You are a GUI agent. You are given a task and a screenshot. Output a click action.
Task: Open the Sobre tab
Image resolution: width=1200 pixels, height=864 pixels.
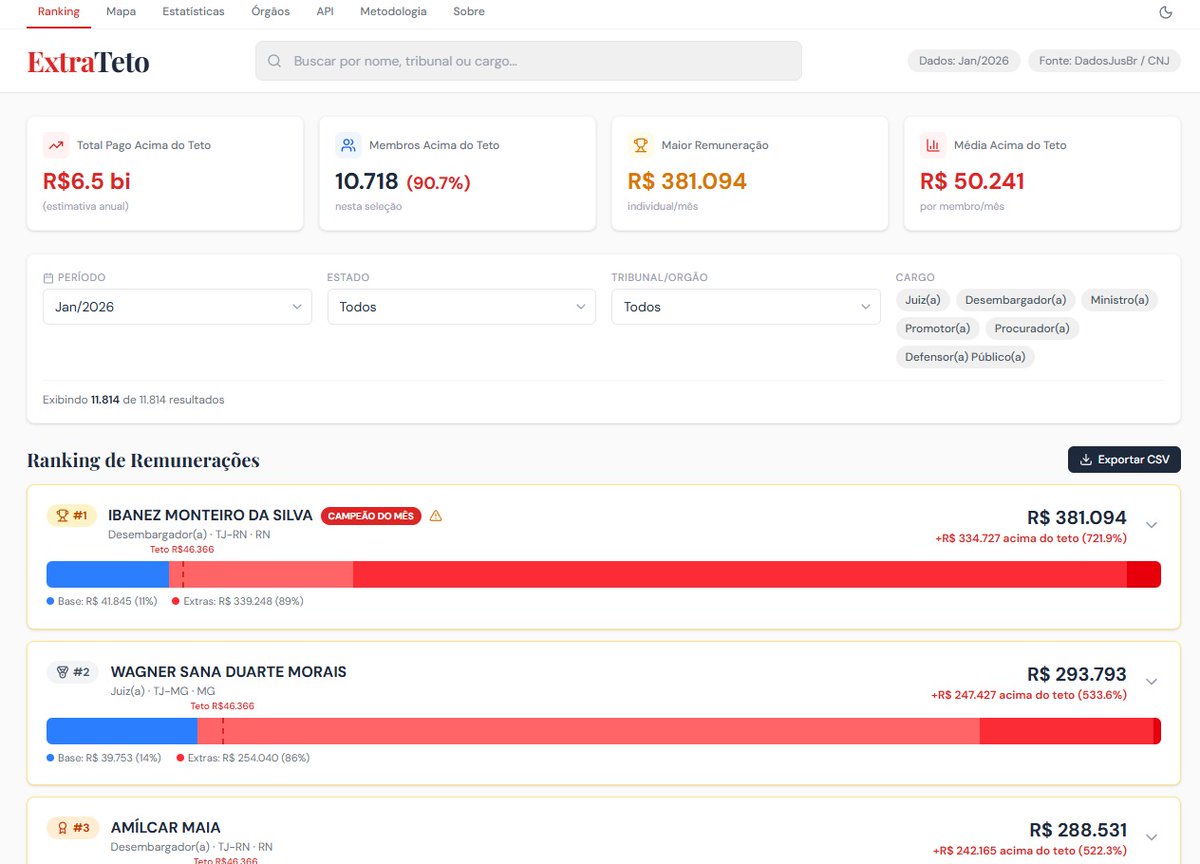468,12
